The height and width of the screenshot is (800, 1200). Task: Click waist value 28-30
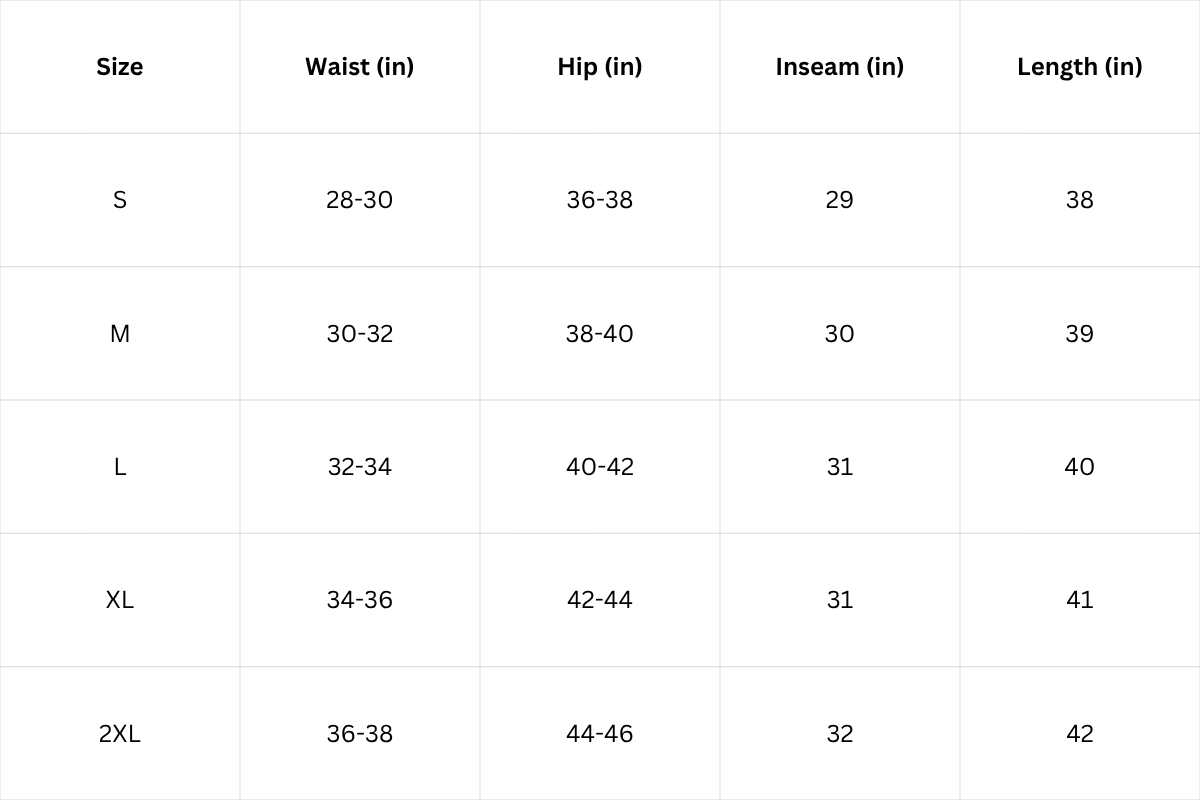(359, 200)
